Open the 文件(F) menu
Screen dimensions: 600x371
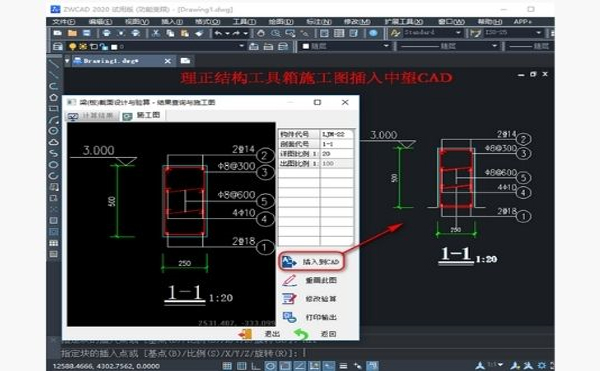64,22
